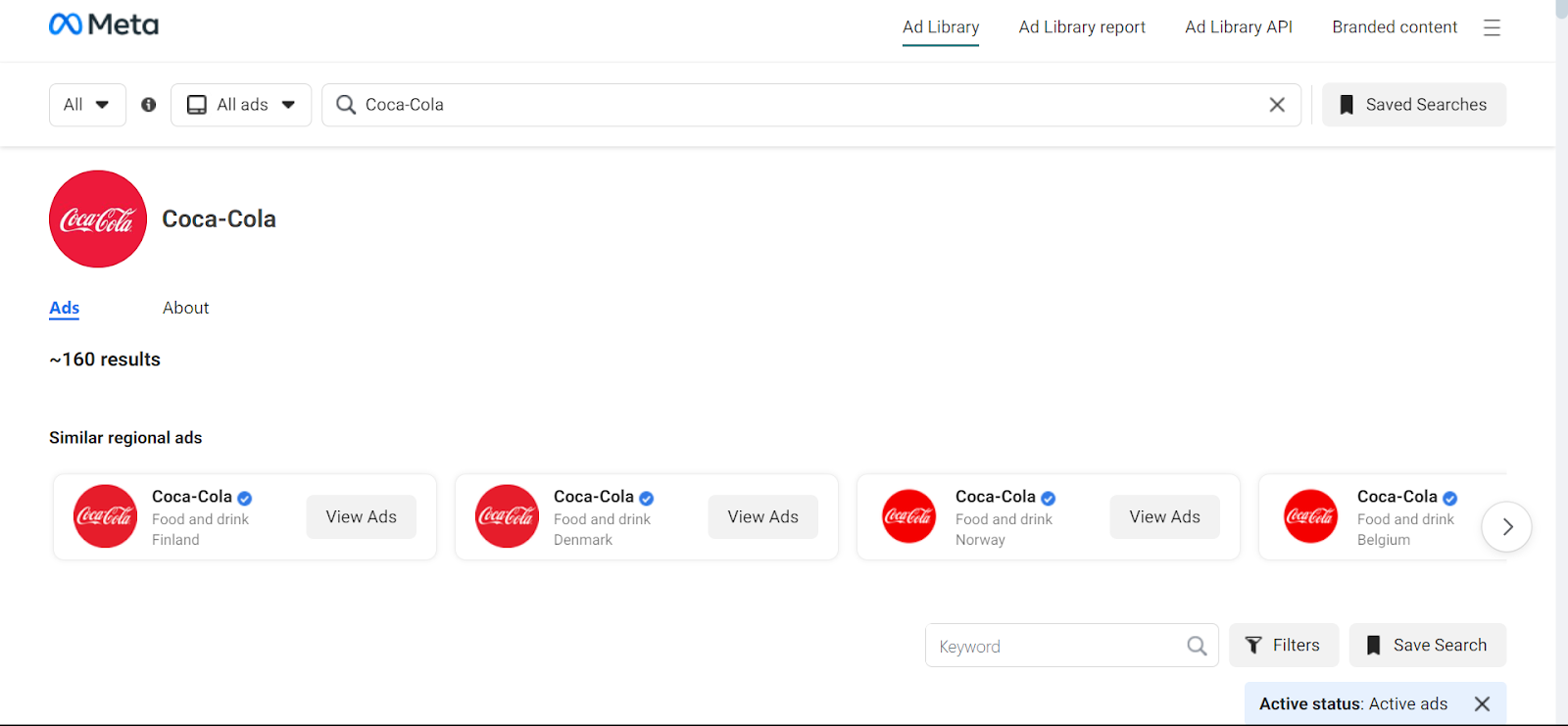Click the Save Search button
The height and width of the screenshot is (726, 1568).
pyautogui.click(x=1427, y=645)
